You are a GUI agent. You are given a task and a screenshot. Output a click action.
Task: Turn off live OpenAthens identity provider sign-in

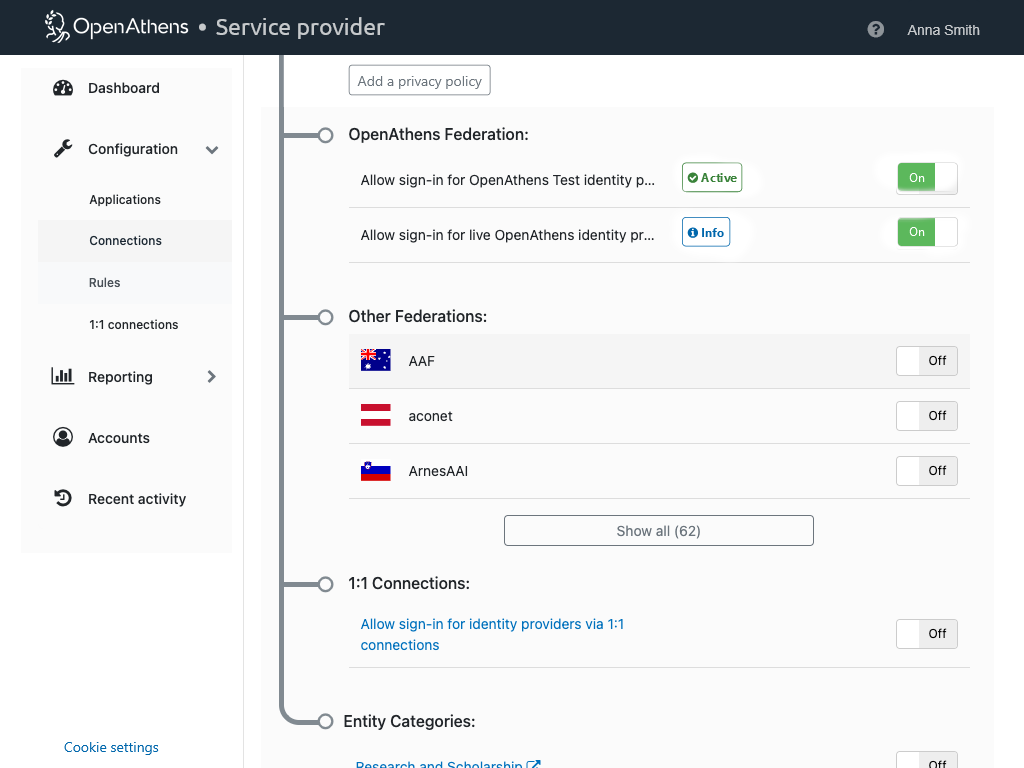[x=927, y=232]
